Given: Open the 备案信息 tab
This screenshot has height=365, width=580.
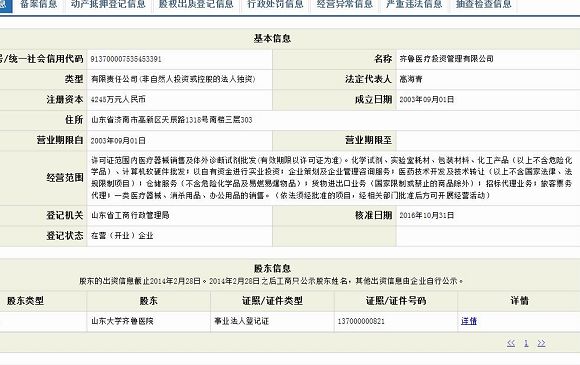Looking at the screenshot, I should pos(39,4).
